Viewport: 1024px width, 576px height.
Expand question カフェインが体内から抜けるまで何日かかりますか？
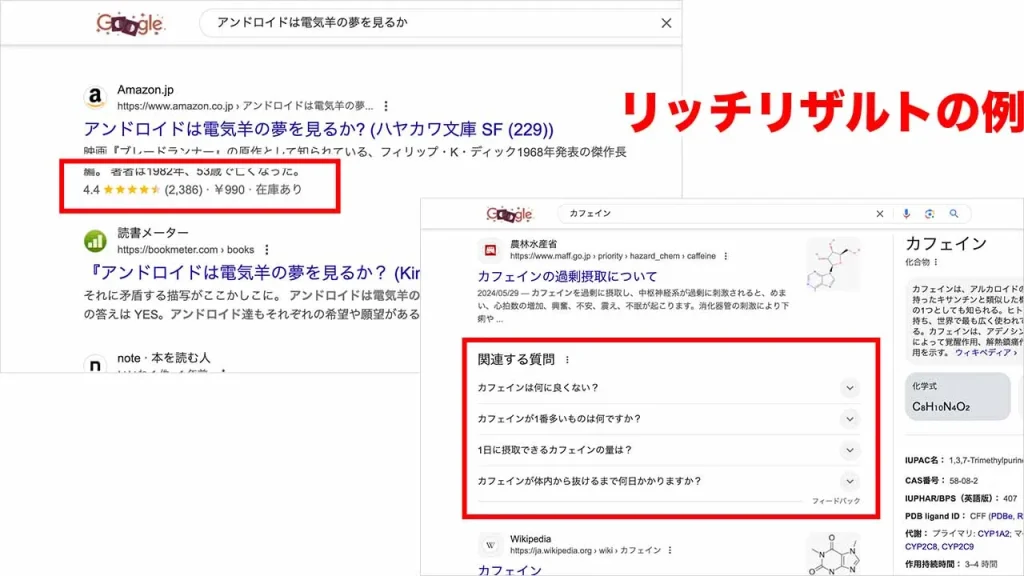pyautogui.click(x=849, y=481)
